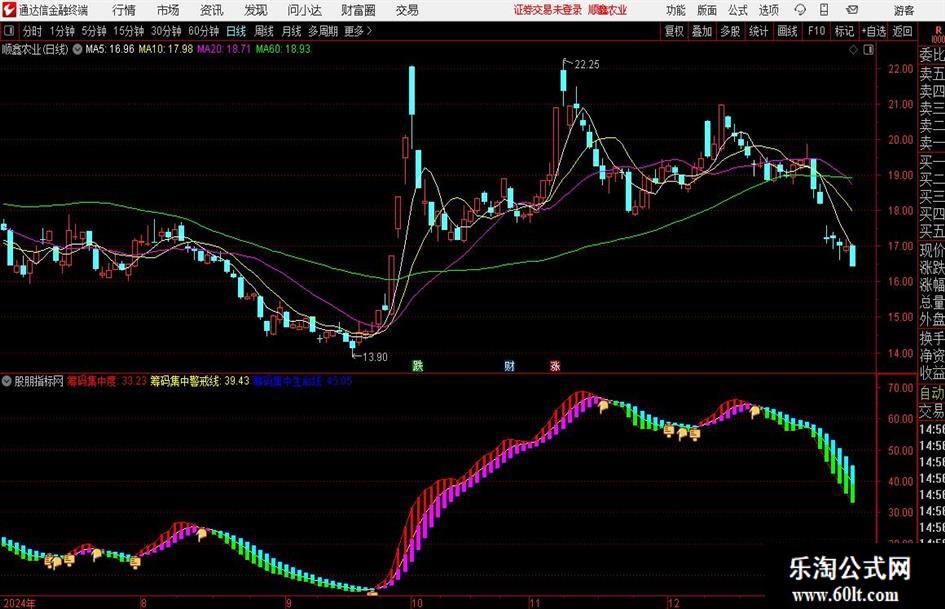Click the 通达信 red logo icon
945x609 pixels.
click(9, 10)
